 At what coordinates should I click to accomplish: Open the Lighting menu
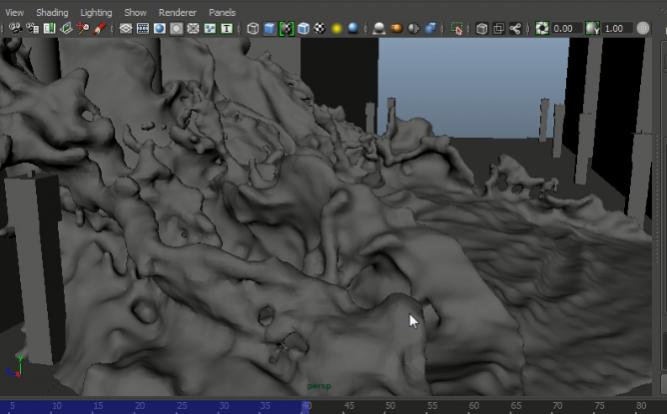point(96,12)
